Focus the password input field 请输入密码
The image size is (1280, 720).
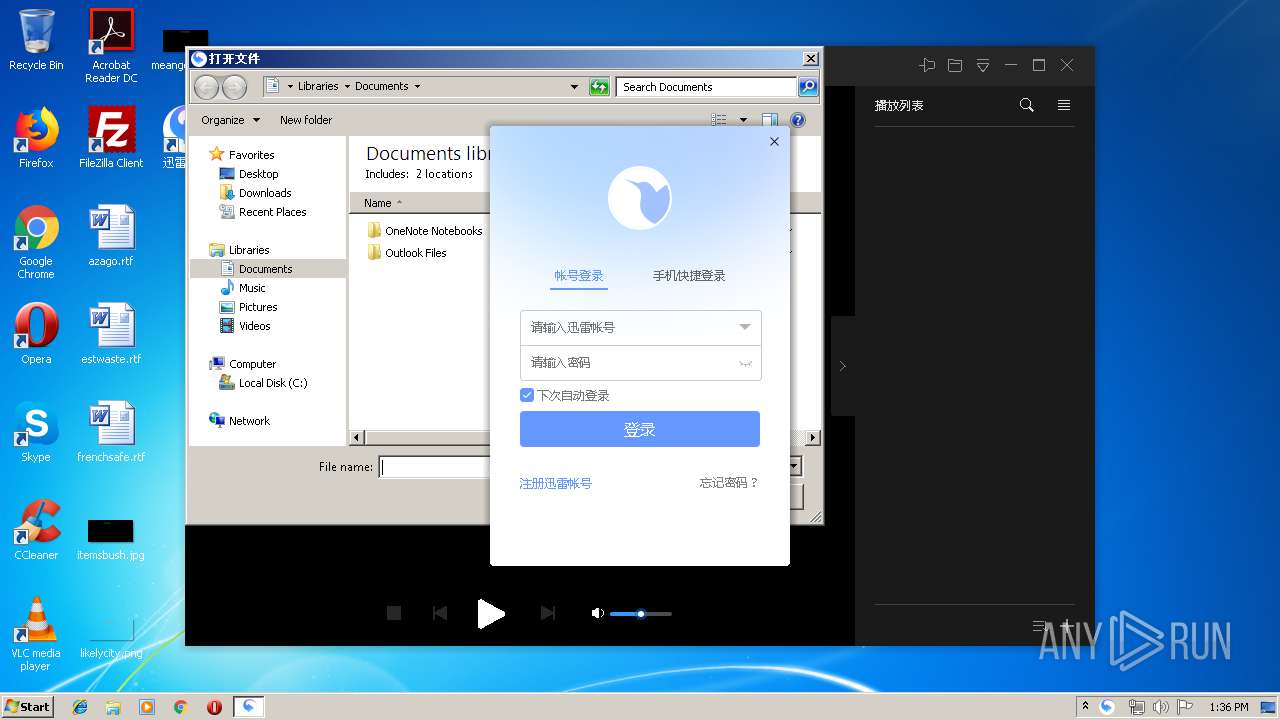coord(640,363)
